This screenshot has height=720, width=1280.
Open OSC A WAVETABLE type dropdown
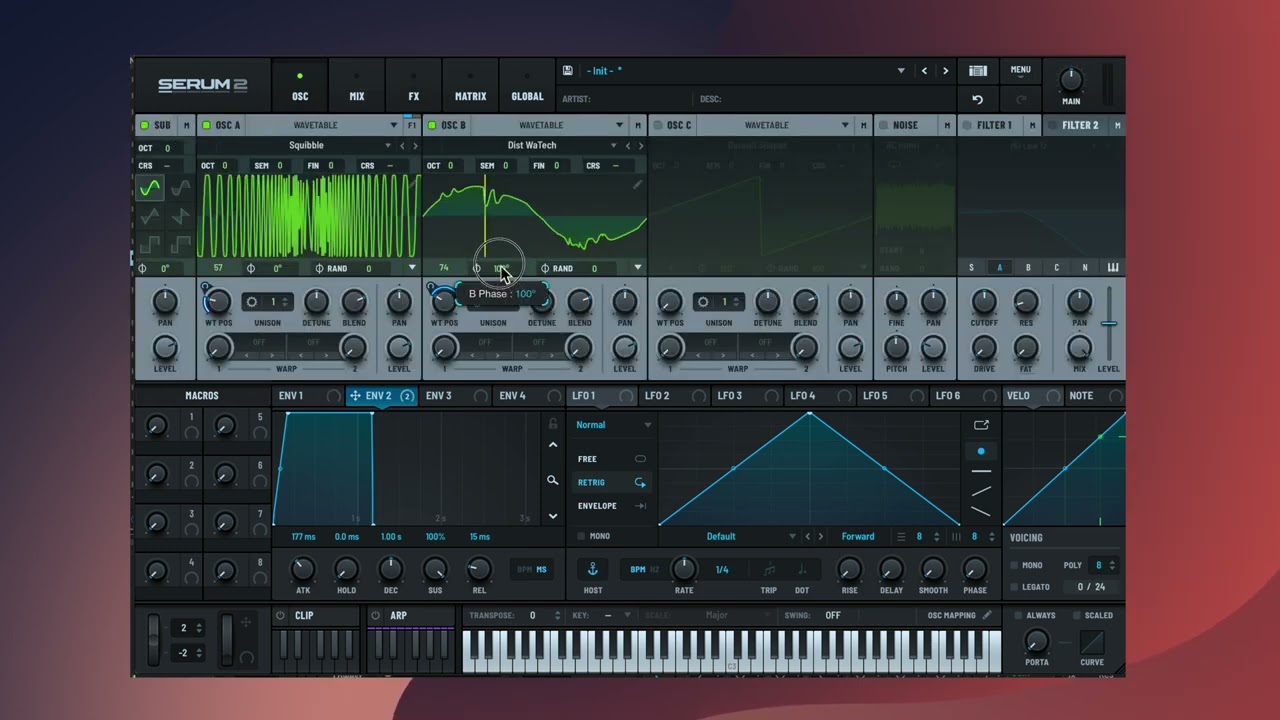click(394, 125)
